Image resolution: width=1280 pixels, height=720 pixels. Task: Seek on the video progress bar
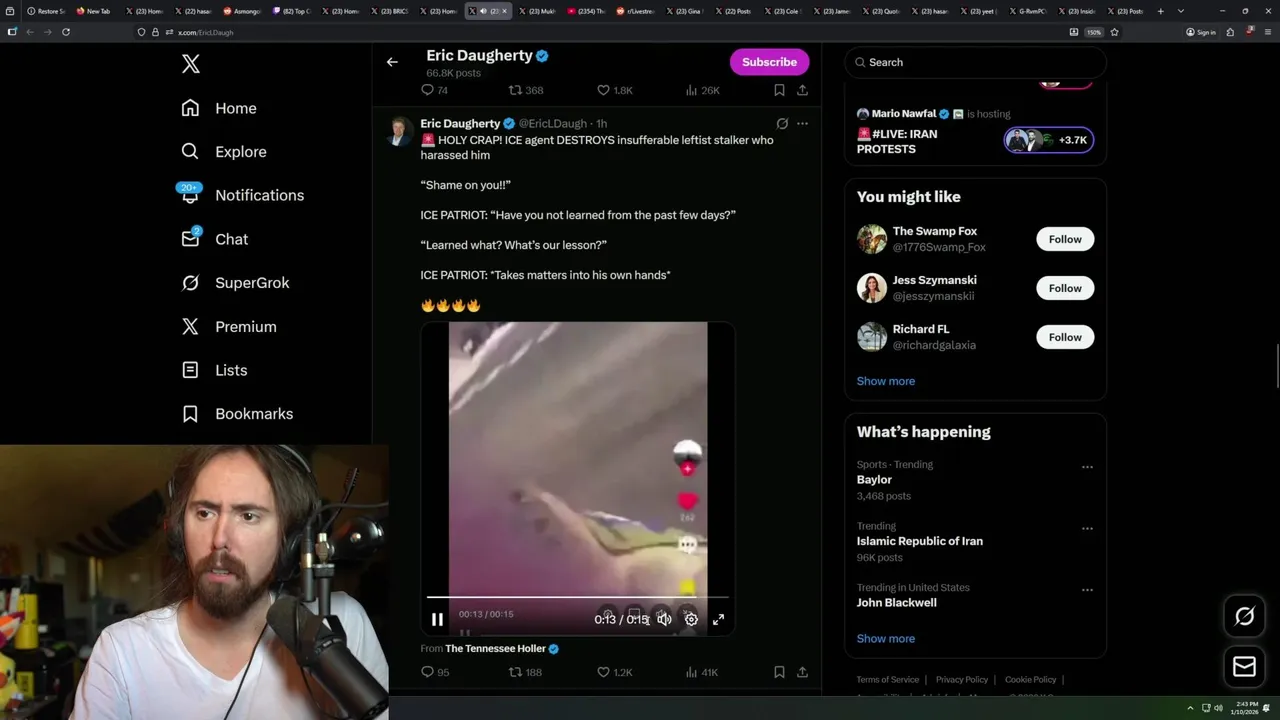[578, 597]
